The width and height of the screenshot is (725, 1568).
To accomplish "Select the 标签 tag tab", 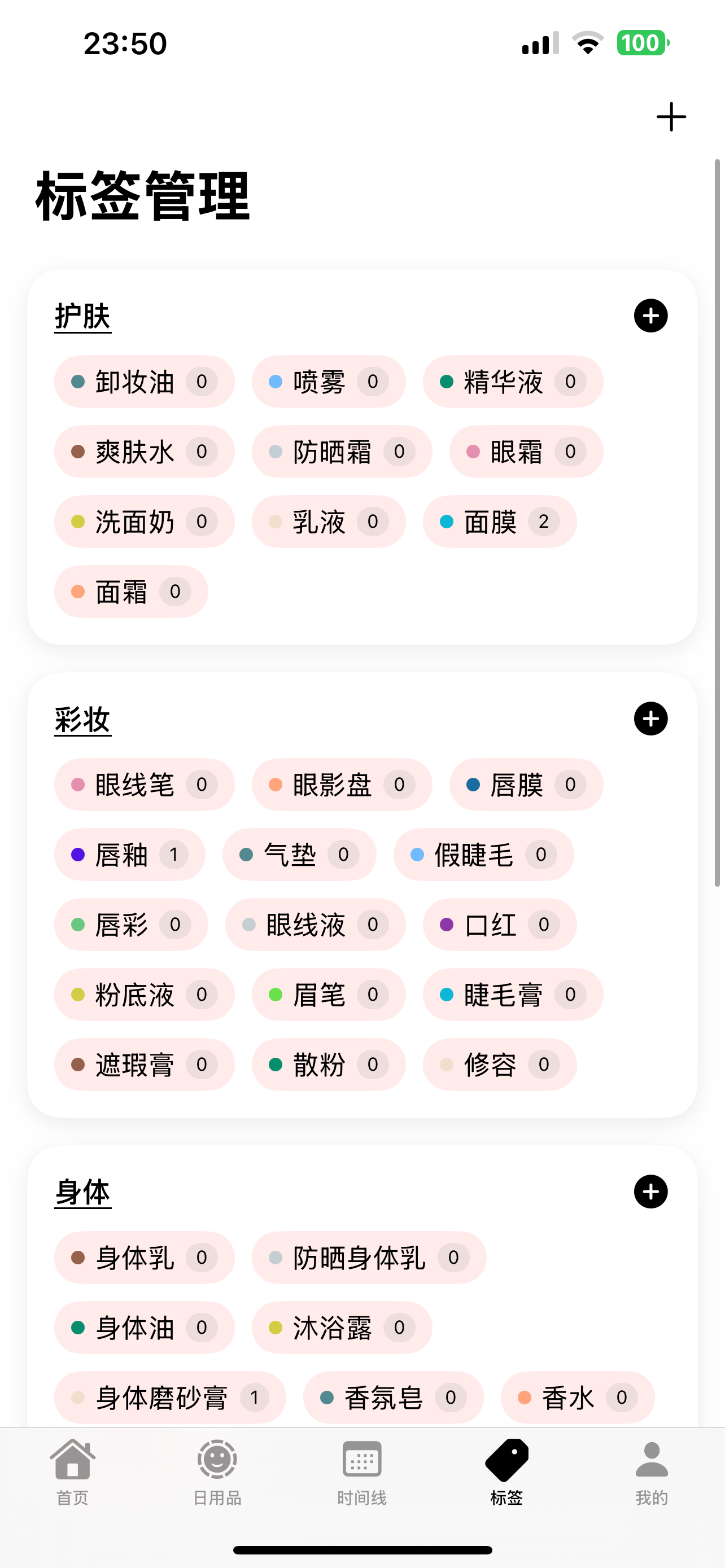I will [507, 1472].
